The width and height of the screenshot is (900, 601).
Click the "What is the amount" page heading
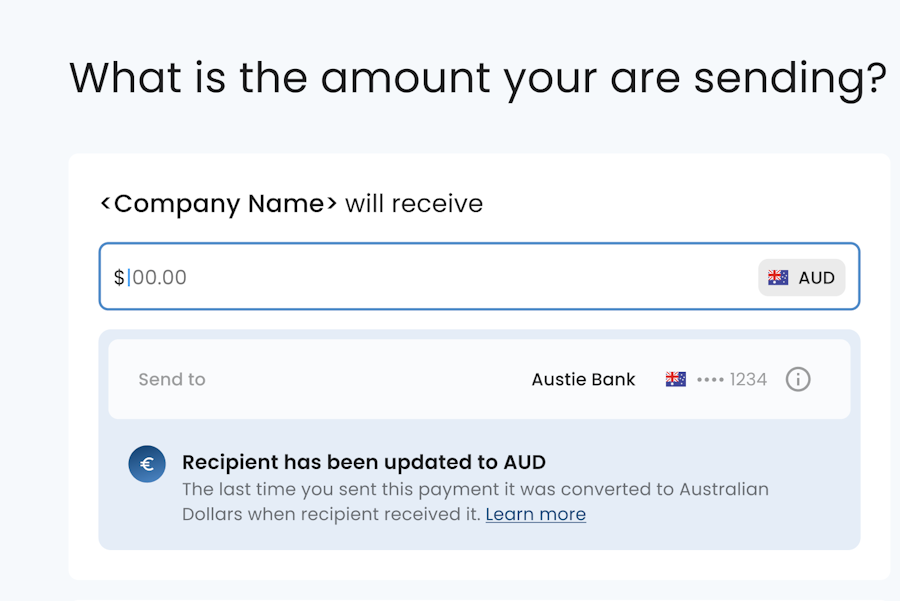[x=477, y=77]
